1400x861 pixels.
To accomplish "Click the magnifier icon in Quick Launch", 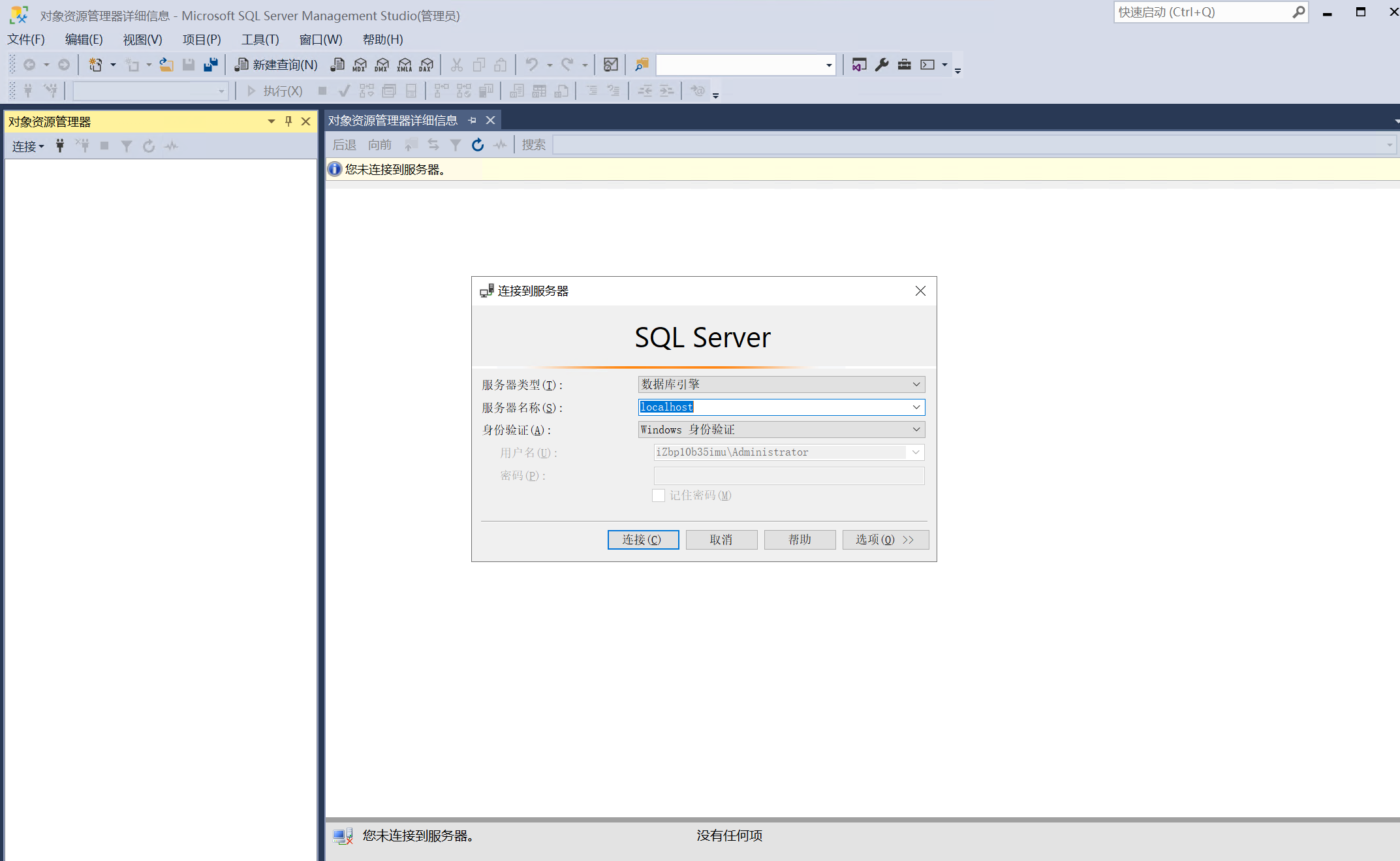I will [1298, 12].
